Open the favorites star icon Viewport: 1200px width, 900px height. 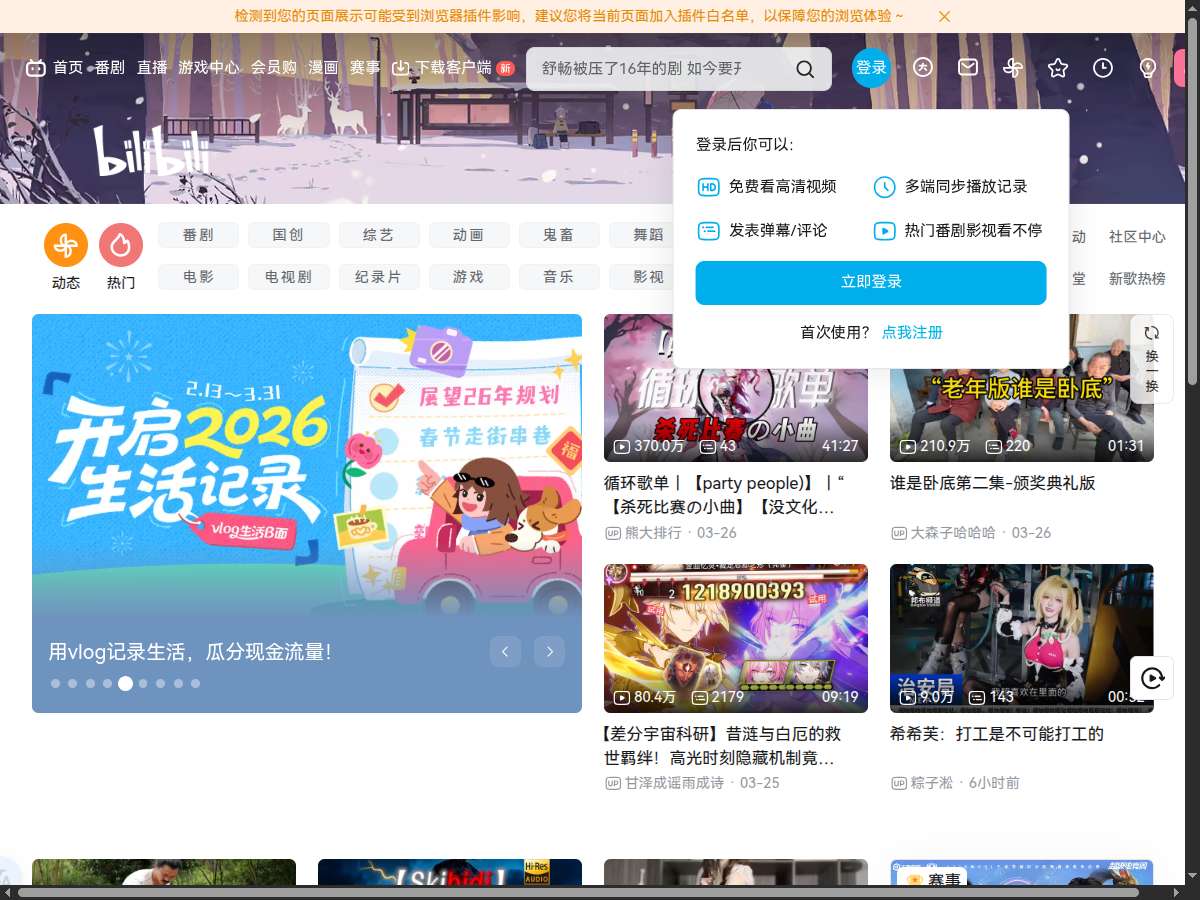tap(1058, 68)
